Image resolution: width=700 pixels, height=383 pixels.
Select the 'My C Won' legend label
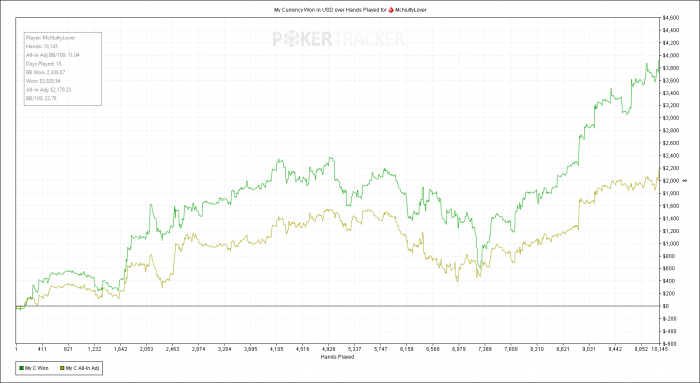click(x=37, y=368)
